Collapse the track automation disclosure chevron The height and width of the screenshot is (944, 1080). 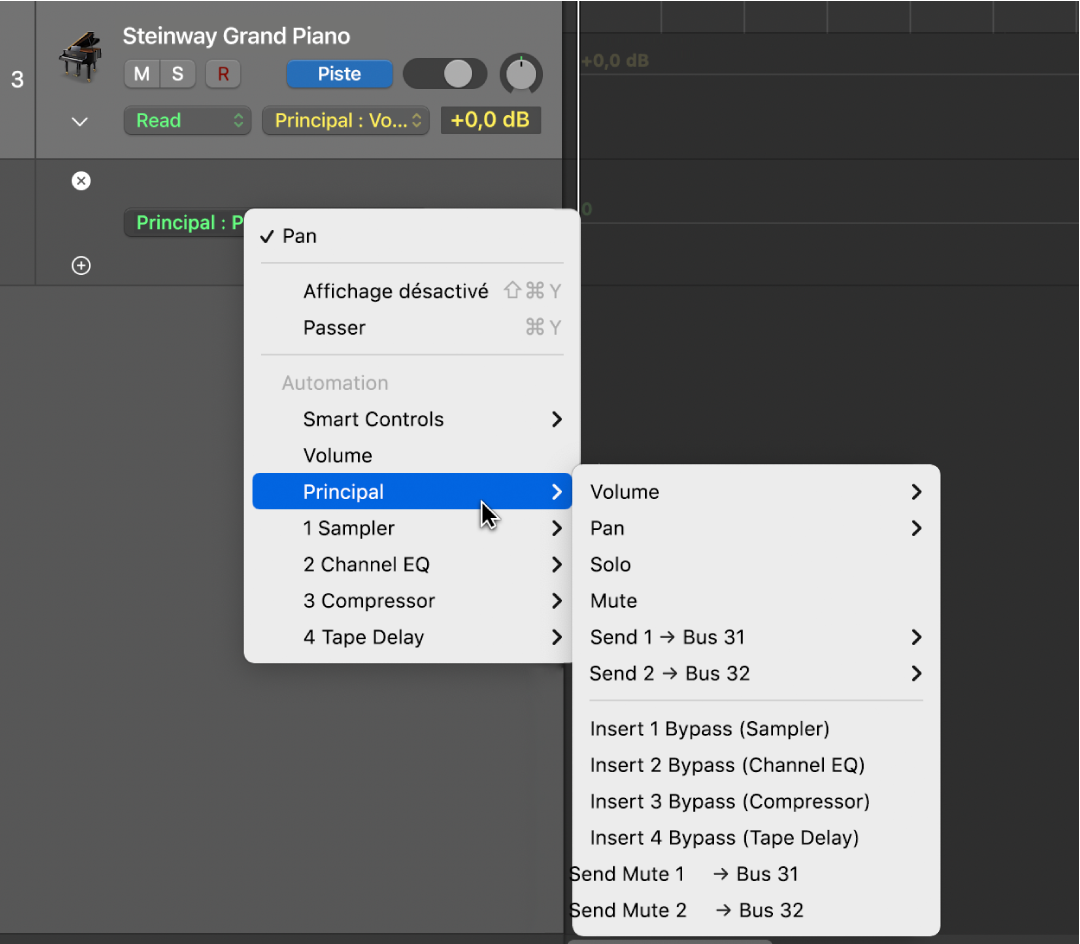coord(80,122)
